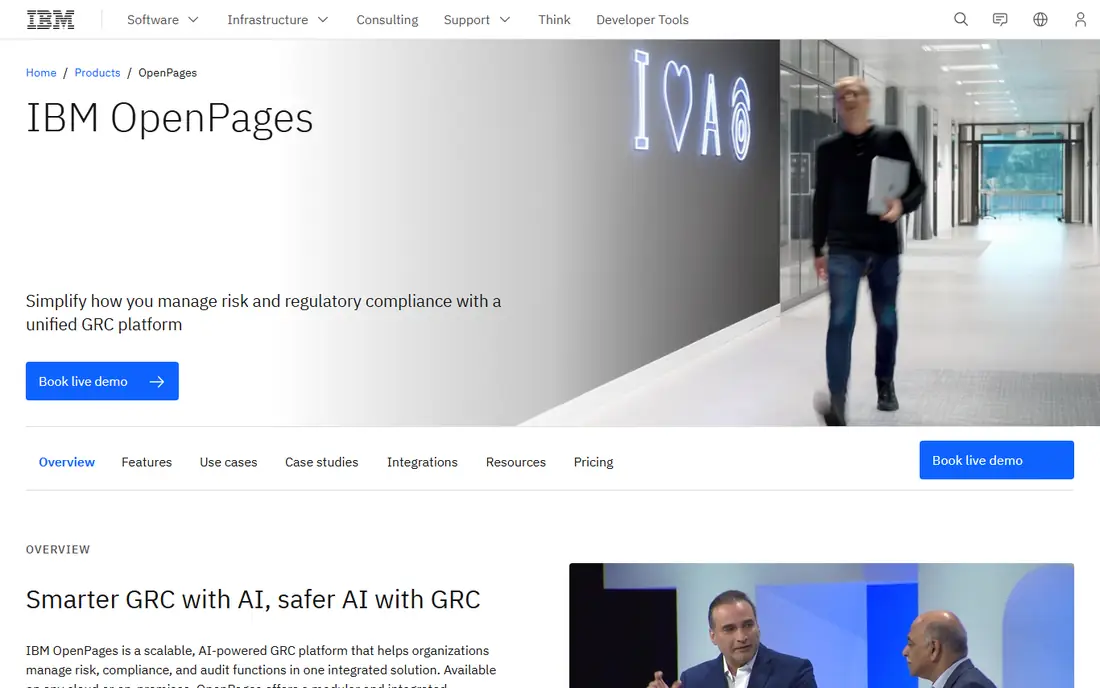Expand the Support dropdown menu

[x=477, y=20]
